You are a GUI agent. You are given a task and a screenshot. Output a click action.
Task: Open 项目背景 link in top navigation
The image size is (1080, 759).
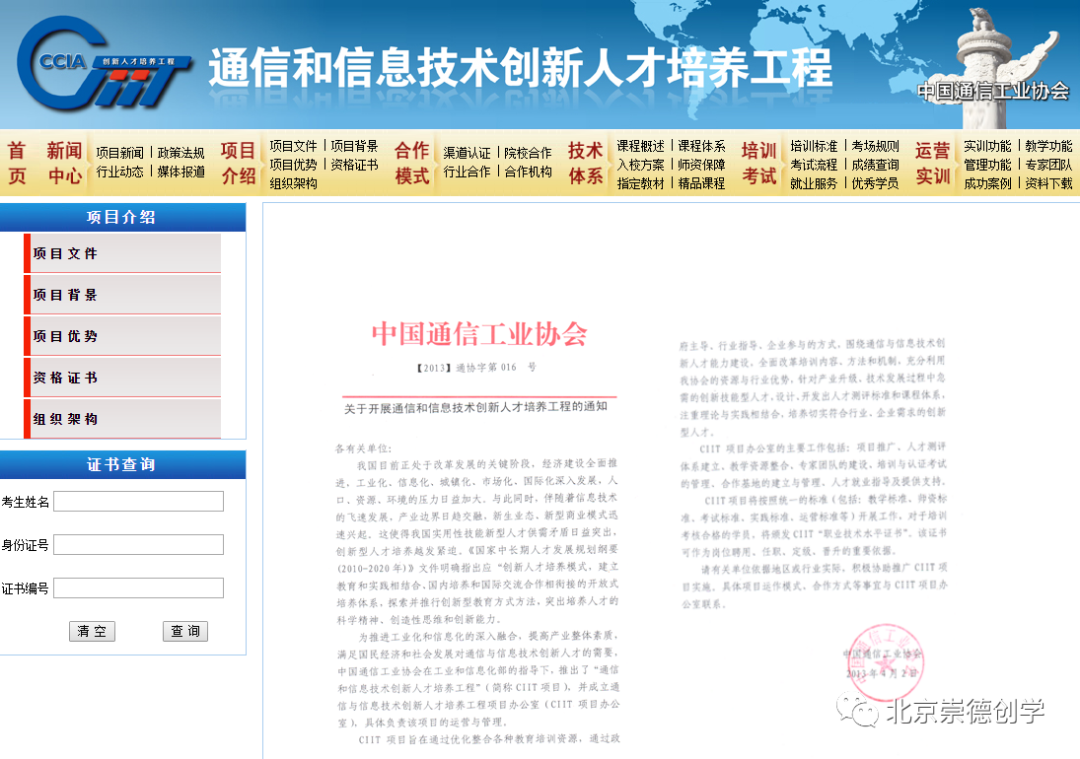pos(355,146)
